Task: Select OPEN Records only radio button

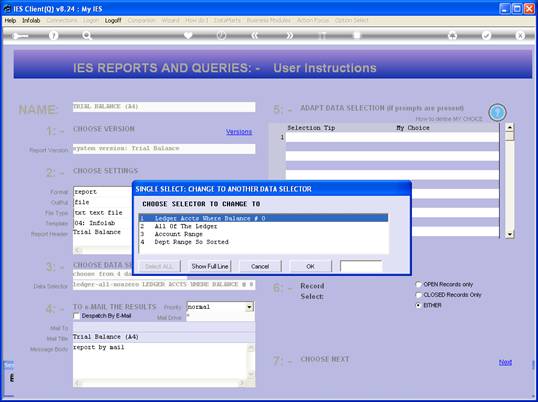Action: click(418, 284)
